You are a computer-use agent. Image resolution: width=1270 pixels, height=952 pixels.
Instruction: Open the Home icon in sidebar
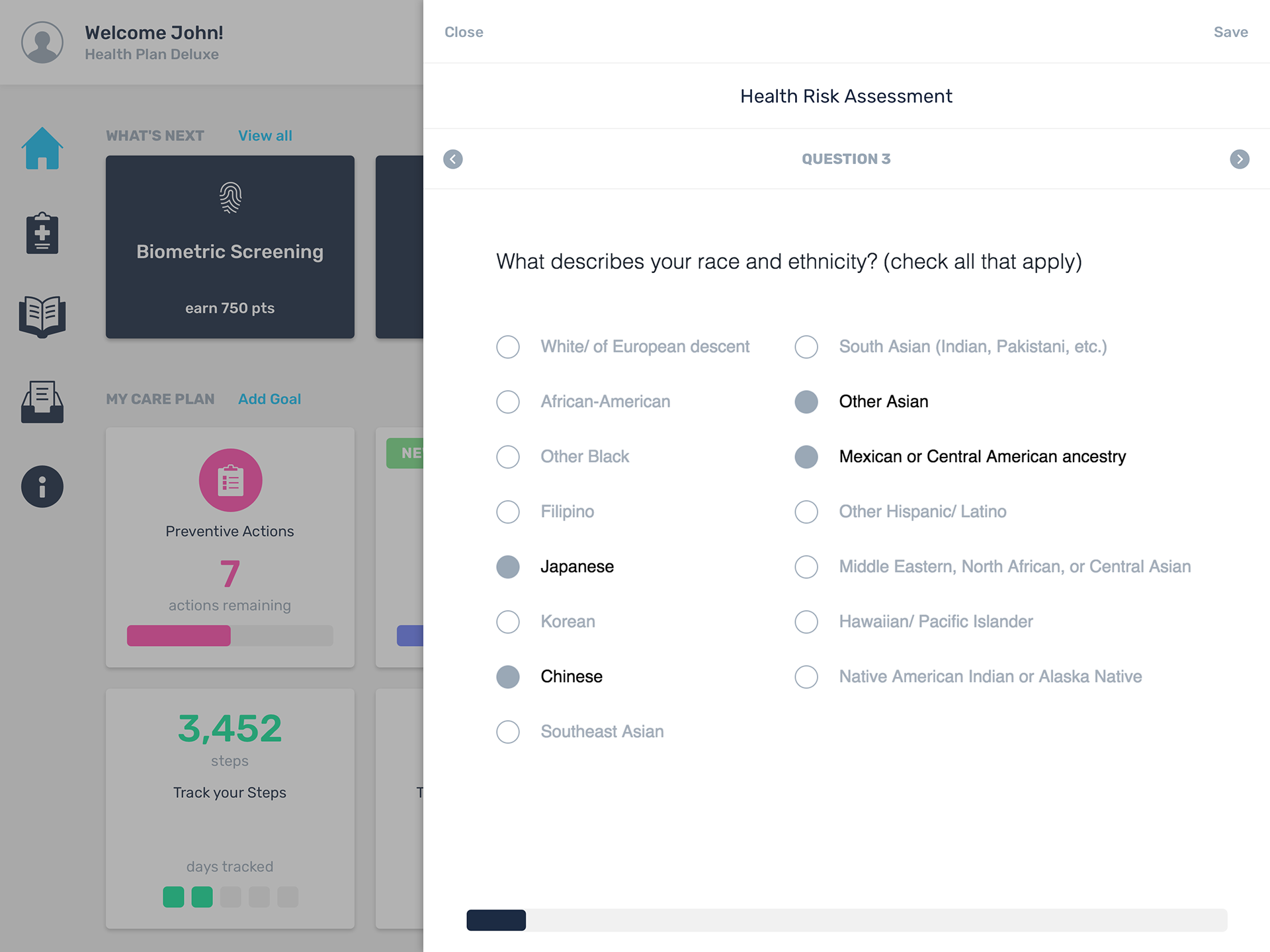click(42, 148)
